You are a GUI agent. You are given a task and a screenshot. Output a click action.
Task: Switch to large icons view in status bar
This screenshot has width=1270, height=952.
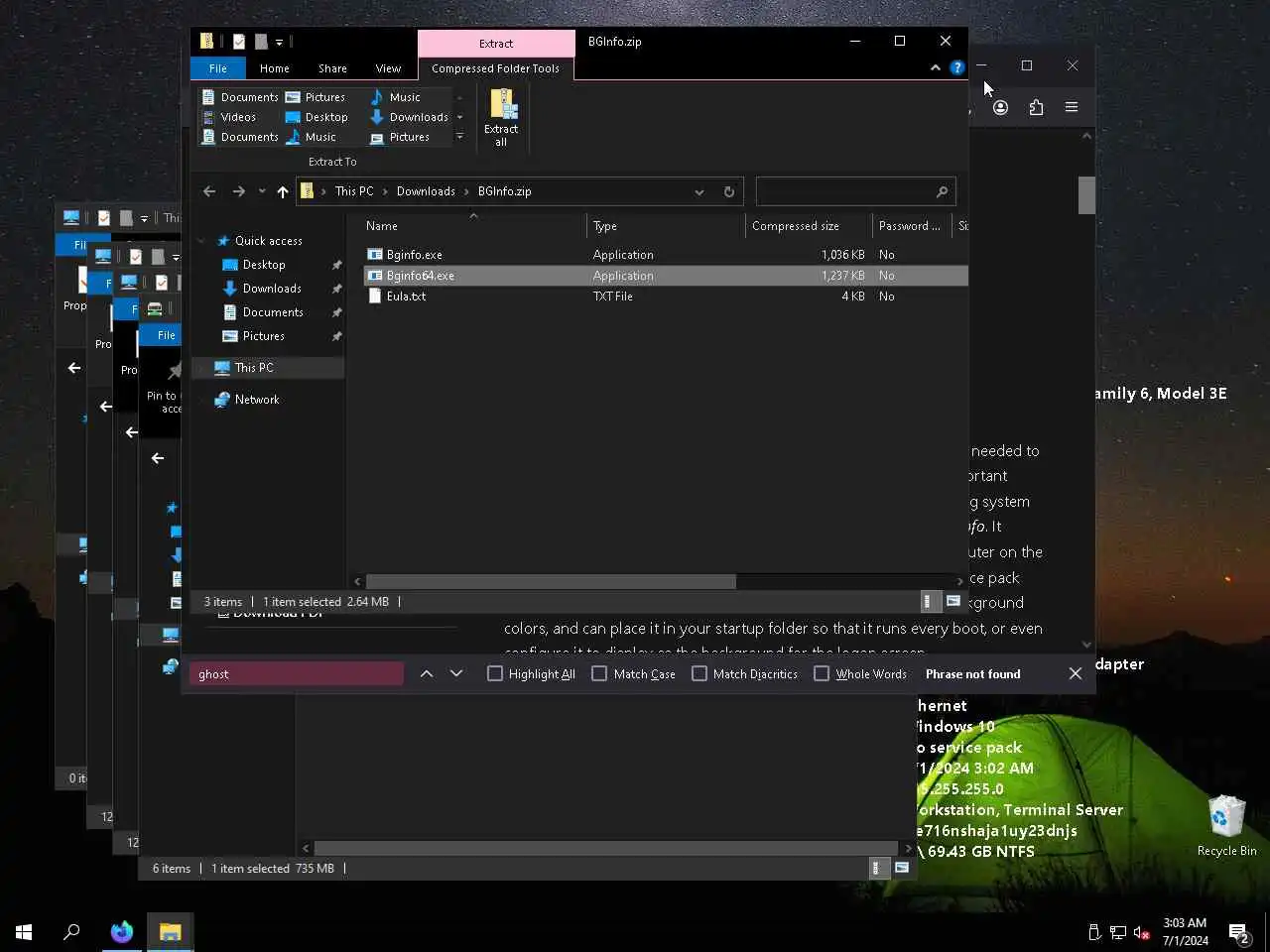[953, 601]
